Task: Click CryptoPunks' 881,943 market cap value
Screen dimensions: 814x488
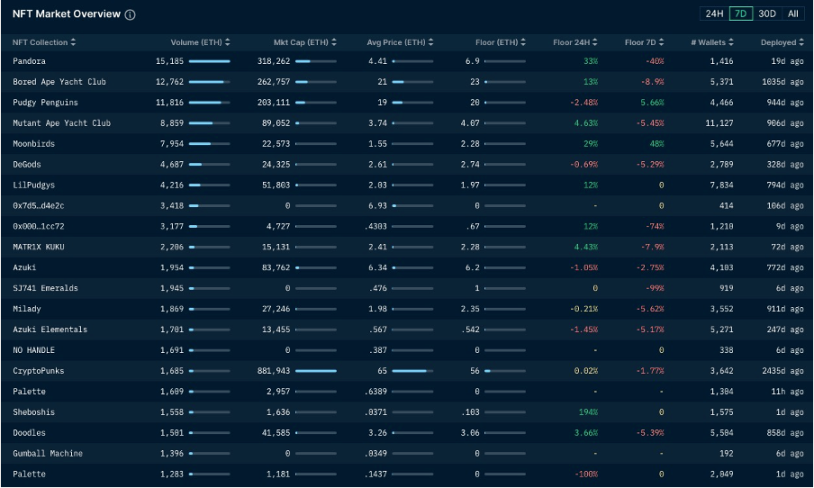Action: pyautogui.click(x=274, y=371)
